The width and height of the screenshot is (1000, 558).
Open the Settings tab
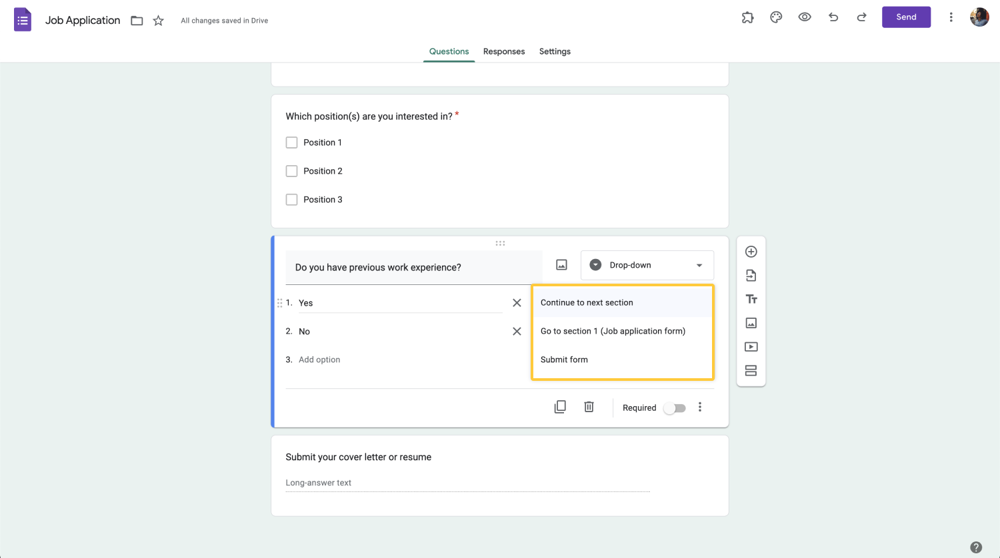[x=555, y=51]
